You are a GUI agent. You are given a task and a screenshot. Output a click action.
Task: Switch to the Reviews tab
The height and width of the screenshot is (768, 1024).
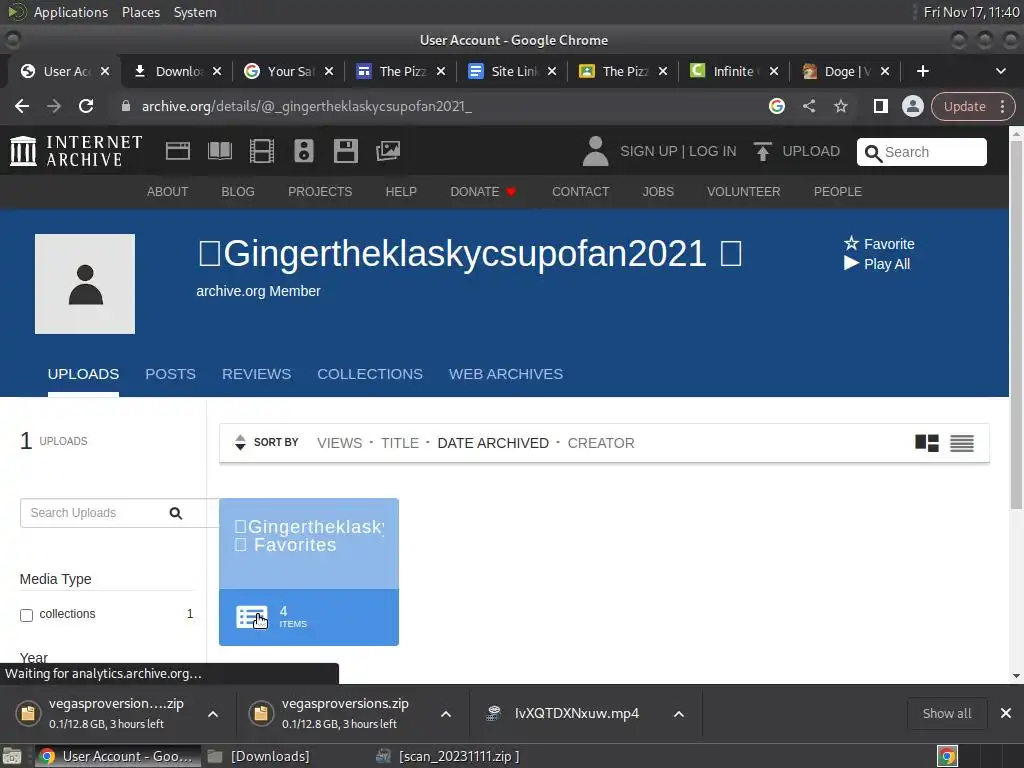[x=257, y=374]
